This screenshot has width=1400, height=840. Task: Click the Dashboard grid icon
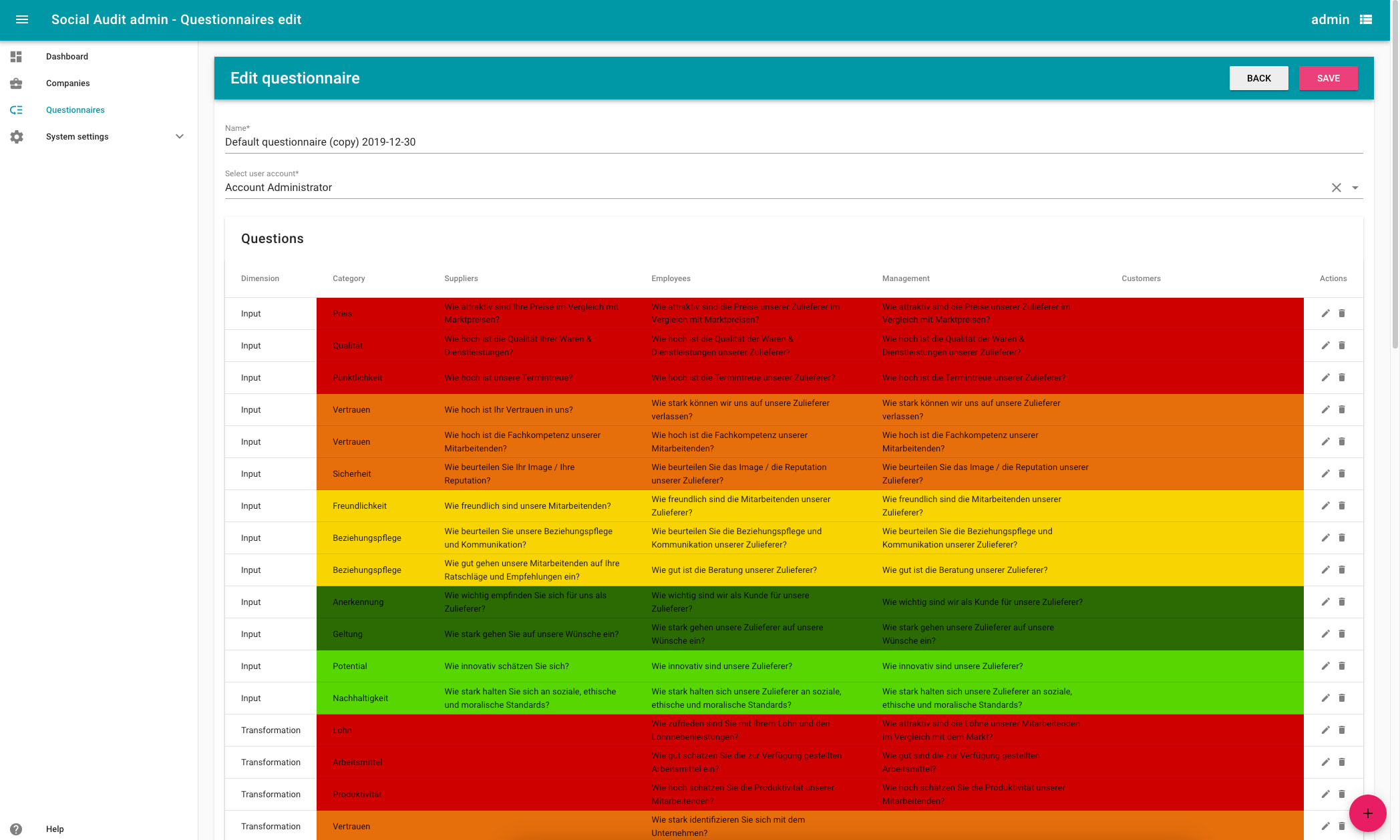[16, 57]
